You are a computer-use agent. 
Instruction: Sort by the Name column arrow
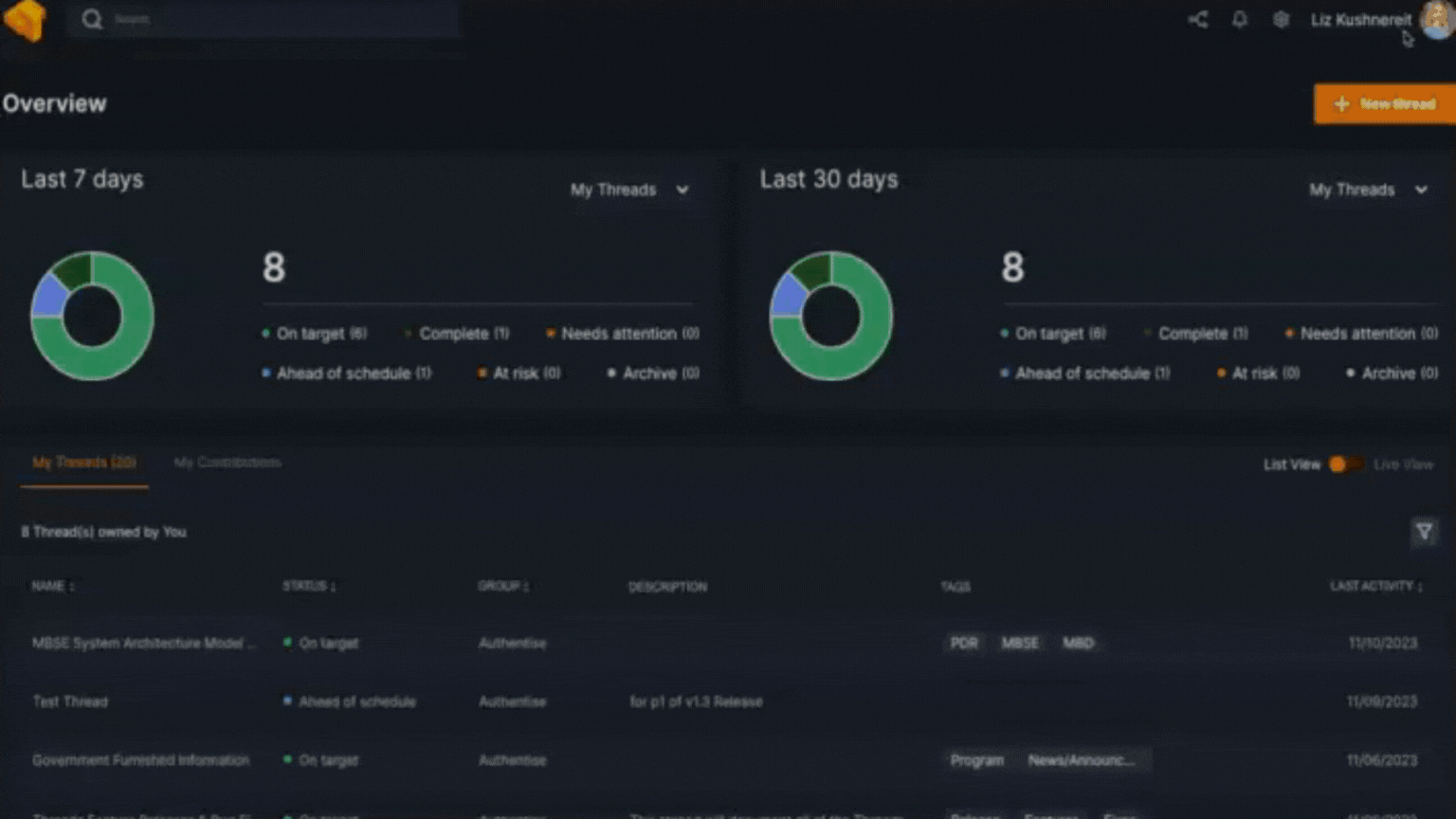click(x=71, y=587)
